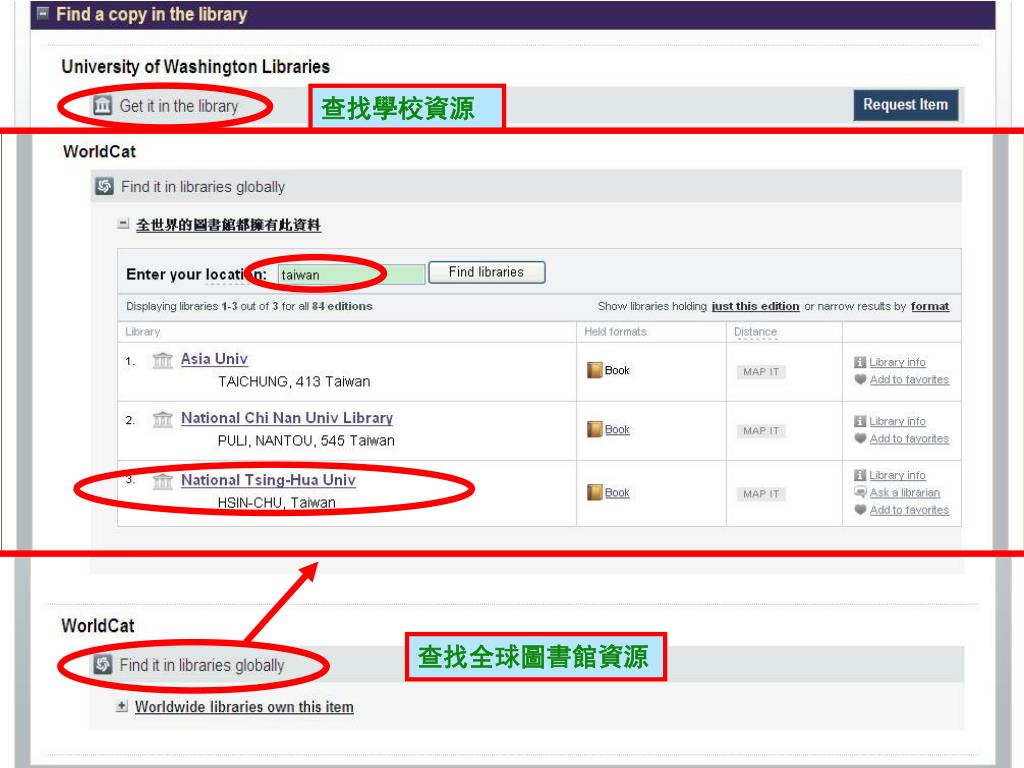Click the WorldCat swirl icon in the lower WorldCat panel
The width and height of the screenshot is (1024, 768).
pos(103,665)
